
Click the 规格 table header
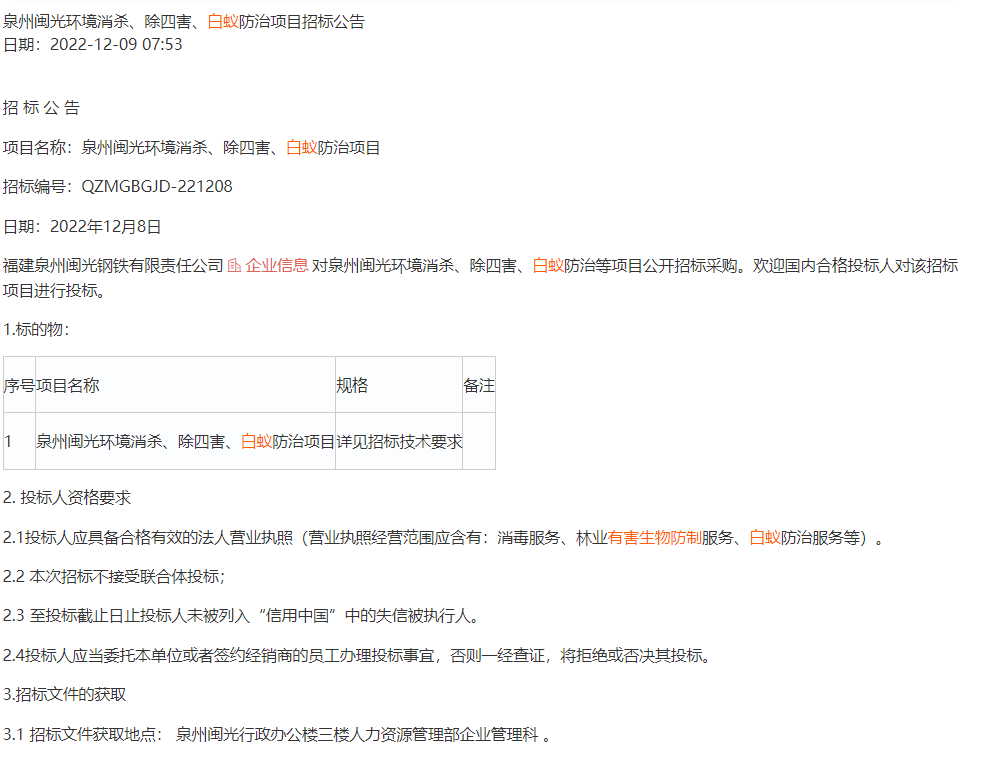(399, 385)
